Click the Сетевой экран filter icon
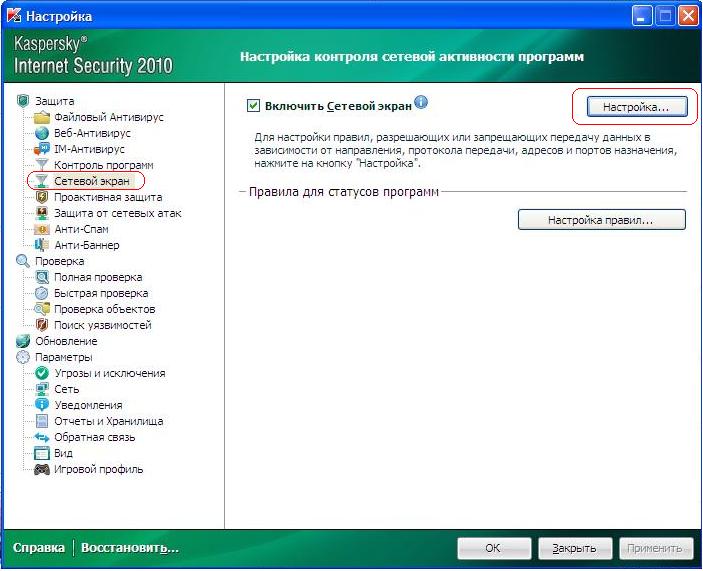Image resolution: width=703 pixels, height=571 pixels. pos(42,181)
